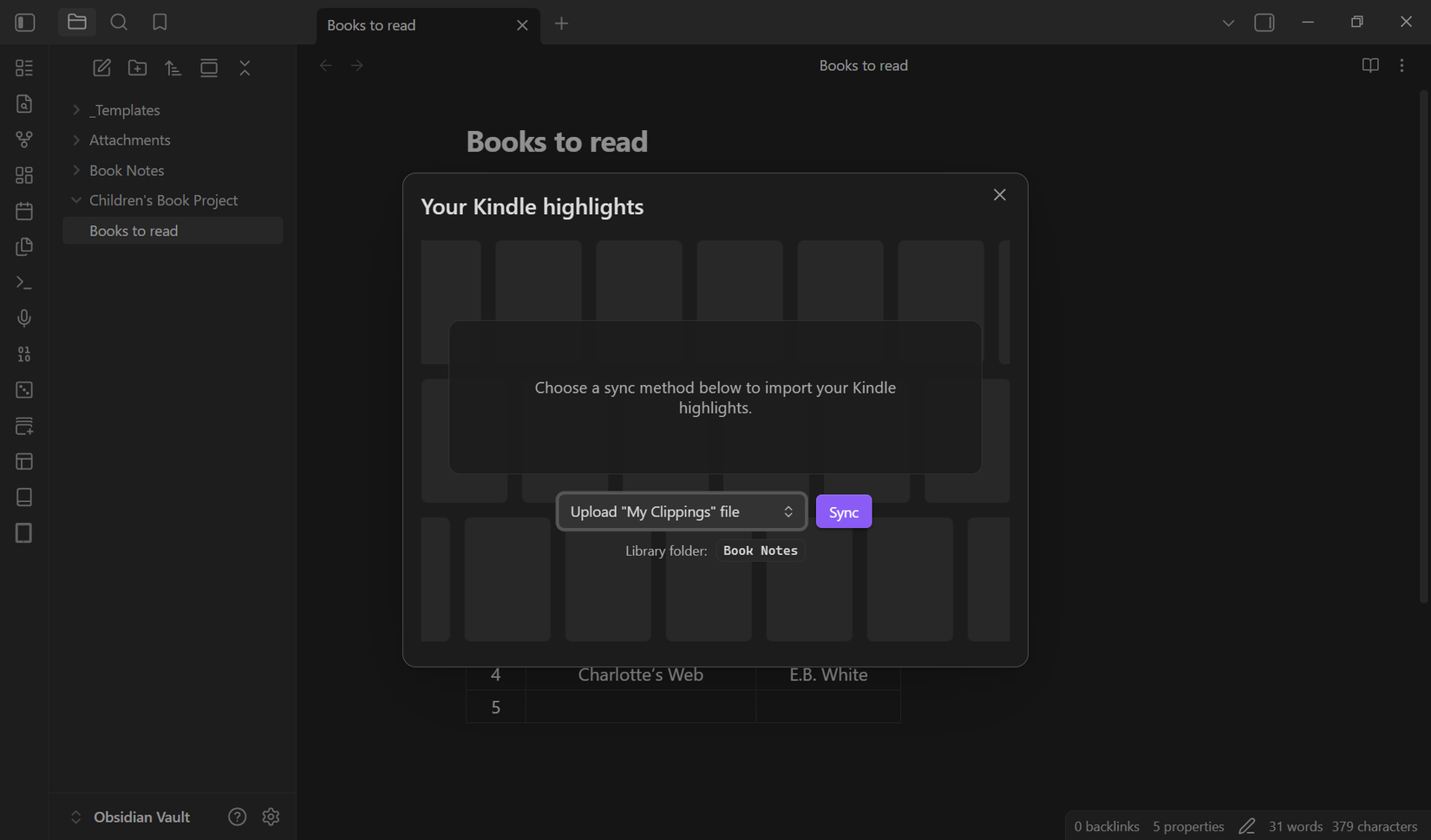Click the Book Notes library folder label

coord(761,550)
